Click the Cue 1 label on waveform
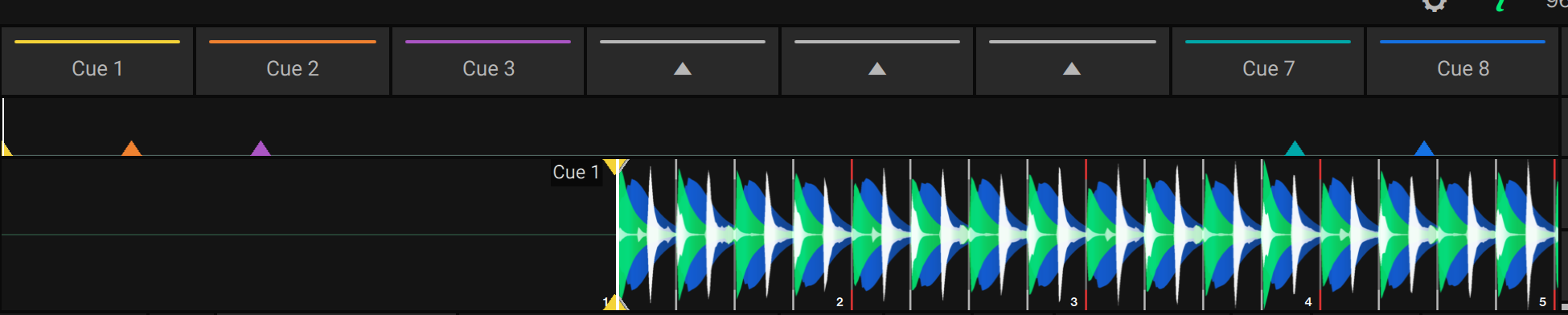This screenshot has height=315, width=1568. click(x=576, y=172)
